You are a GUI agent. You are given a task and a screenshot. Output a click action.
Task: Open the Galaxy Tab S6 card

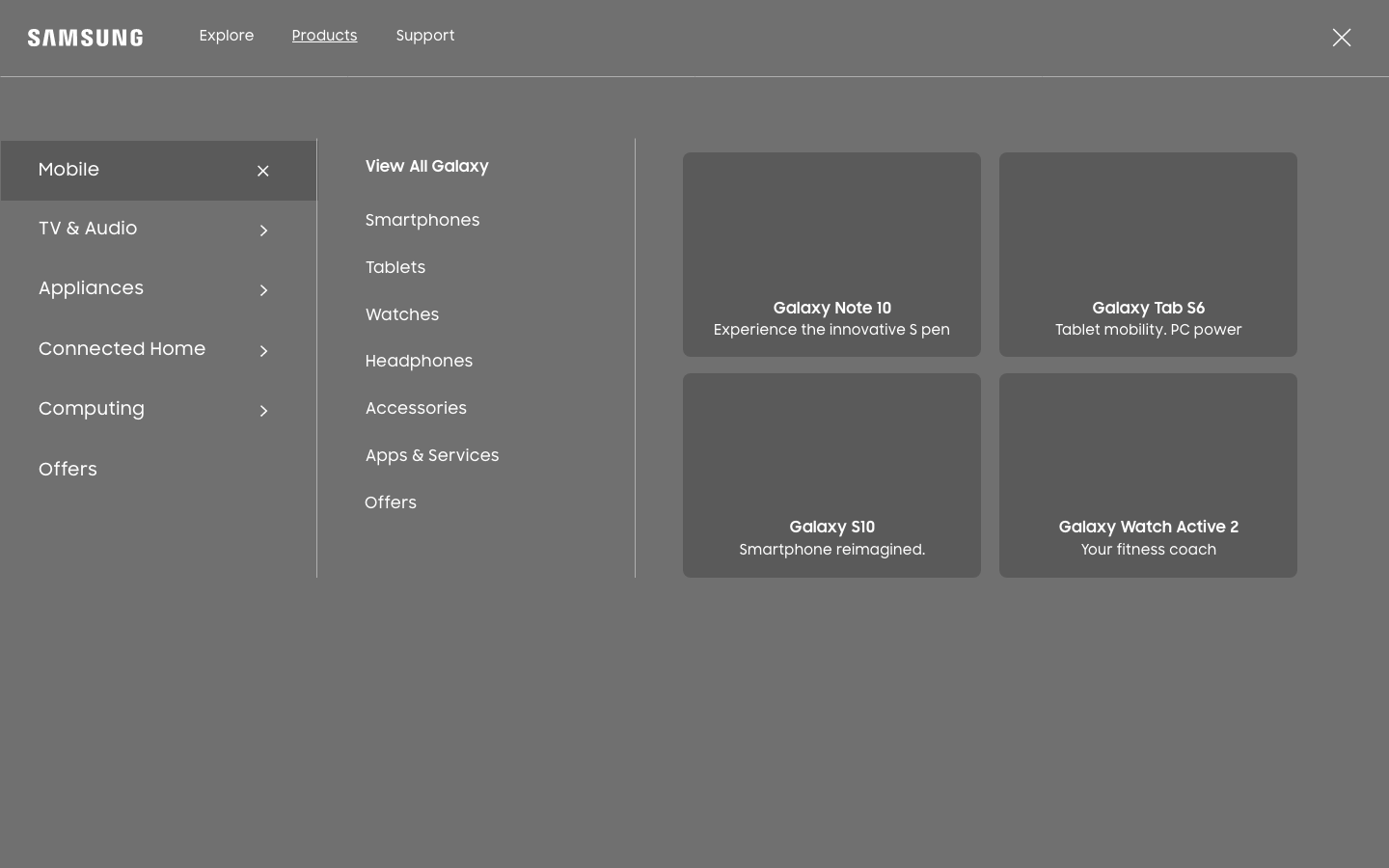pyautogui.click(x=1148, y=255)
